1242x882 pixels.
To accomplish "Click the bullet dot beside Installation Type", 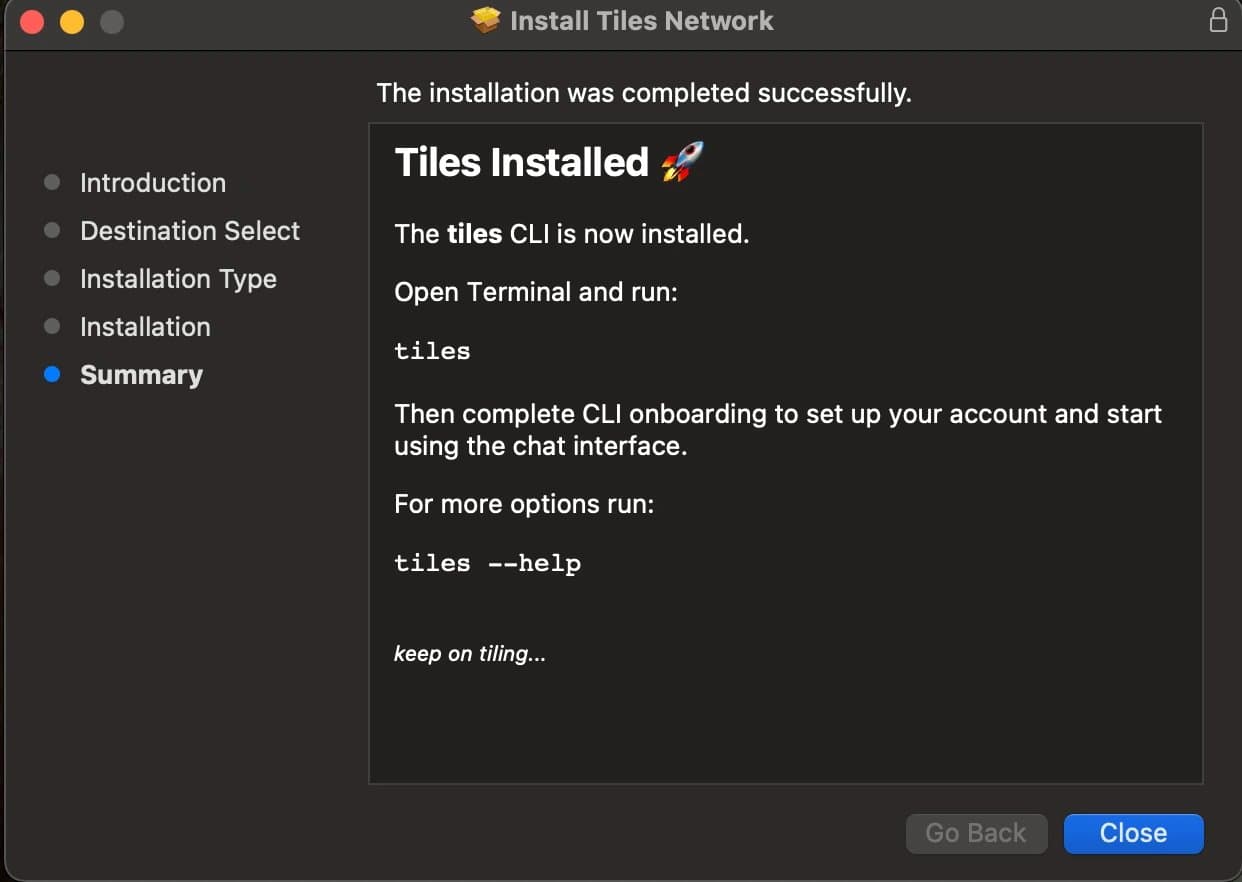I will pyautogui.click(x=53, y=279).
